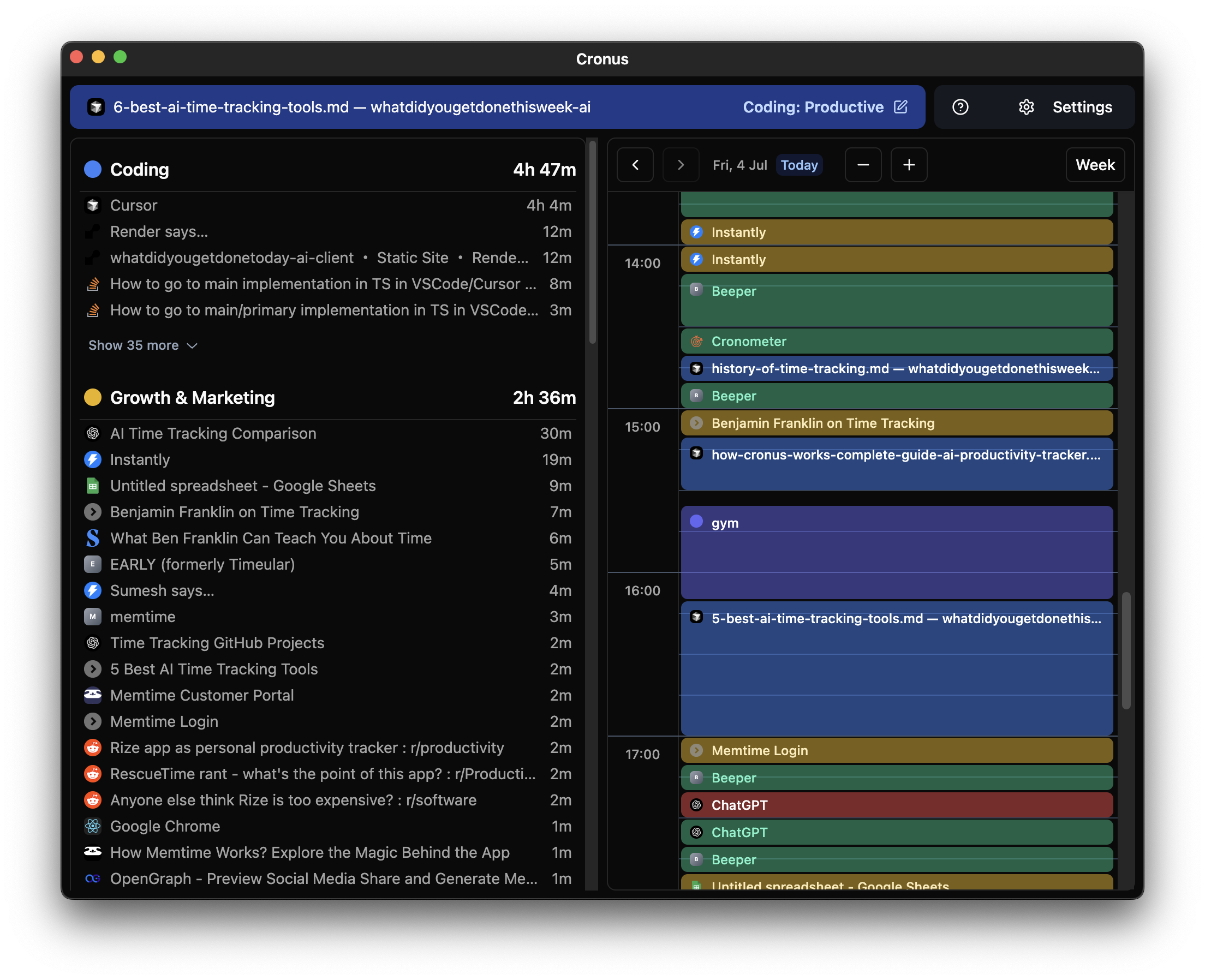Click the S icon beside What Ben Franklin Can Teach
This screenshot has width=1205, height=980.
93,538
